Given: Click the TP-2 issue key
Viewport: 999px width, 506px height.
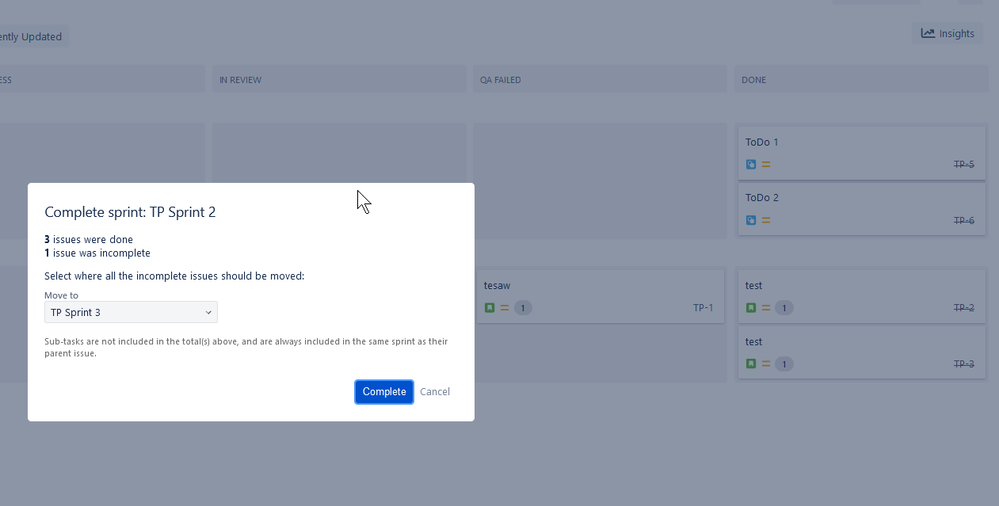Looking at the screenshot, I should [964, 308].
